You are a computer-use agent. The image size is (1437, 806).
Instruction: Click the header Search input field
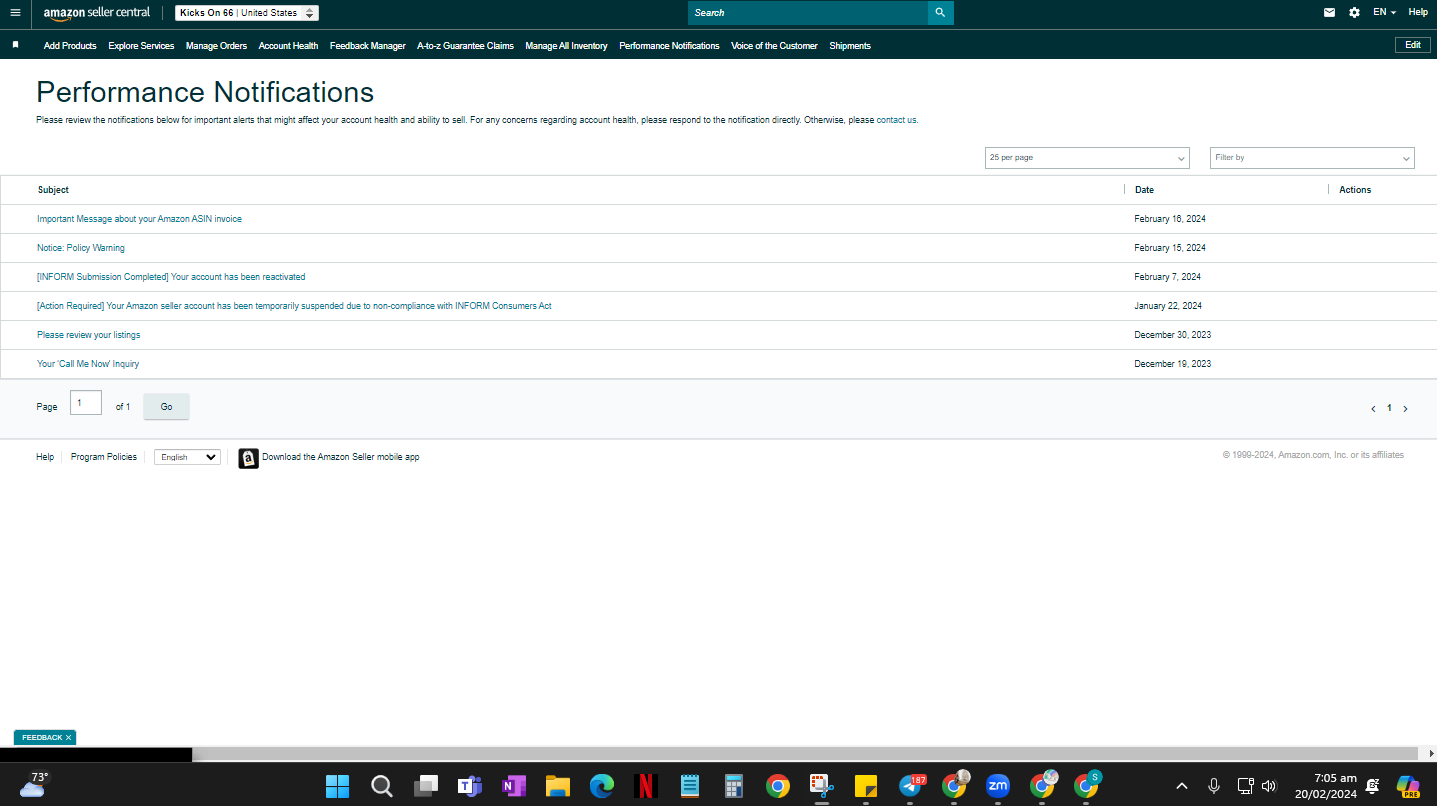(808, 13)
